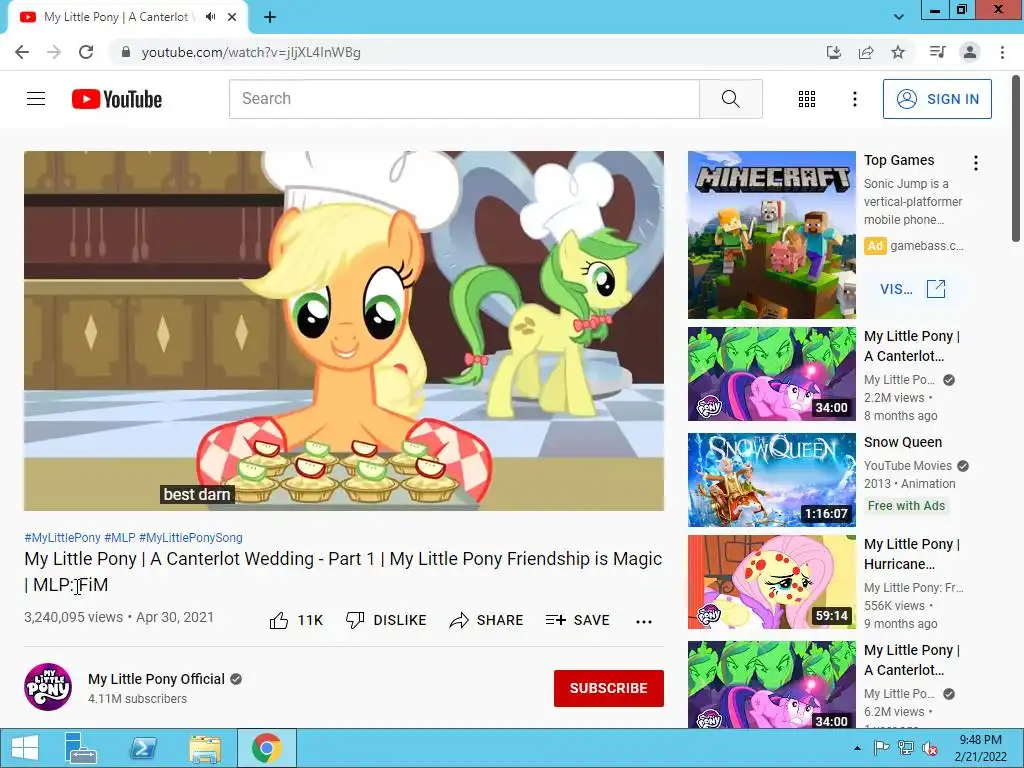Image resolution: width=1024 pixels, height=768 pixels.
Task: Mute the tab via speaker icon
Action: click(x=210, y=17)
